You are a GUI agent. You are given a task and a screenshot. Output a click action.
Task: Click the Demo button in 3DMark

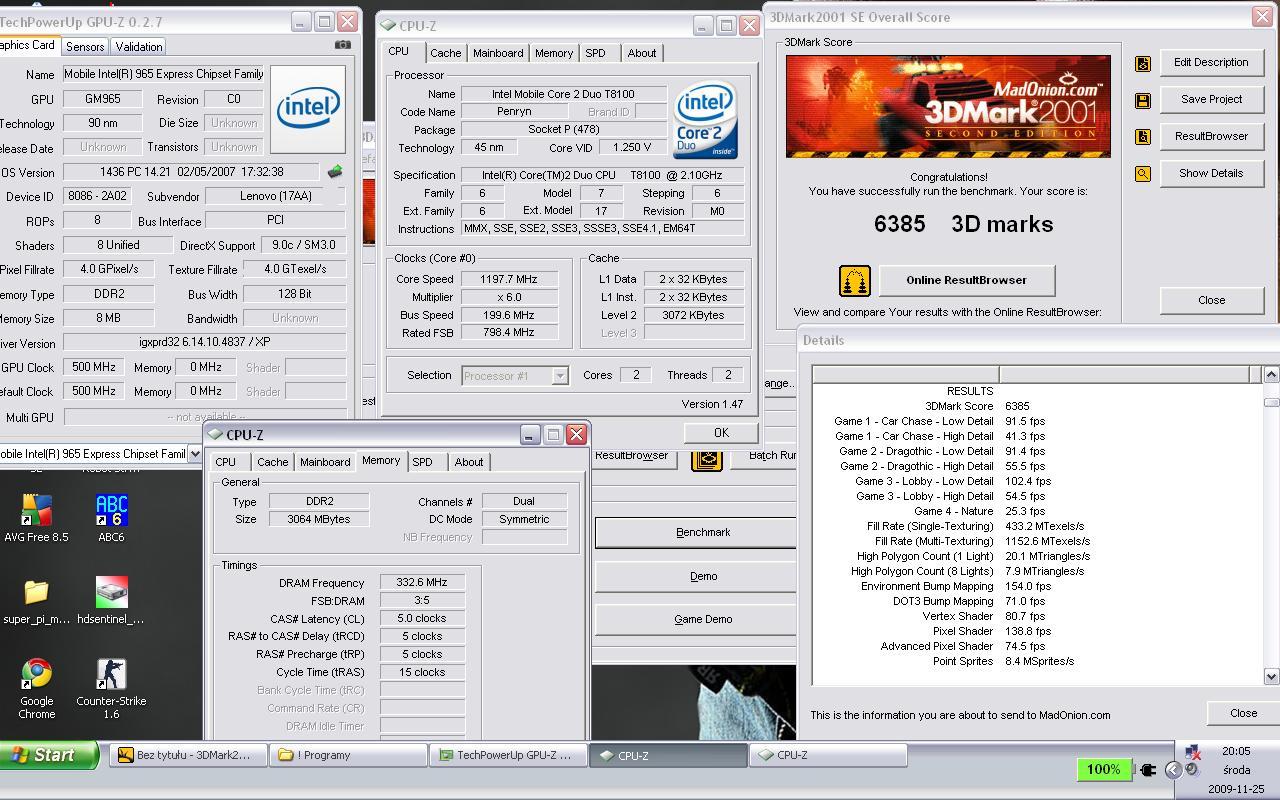(696, 577)
